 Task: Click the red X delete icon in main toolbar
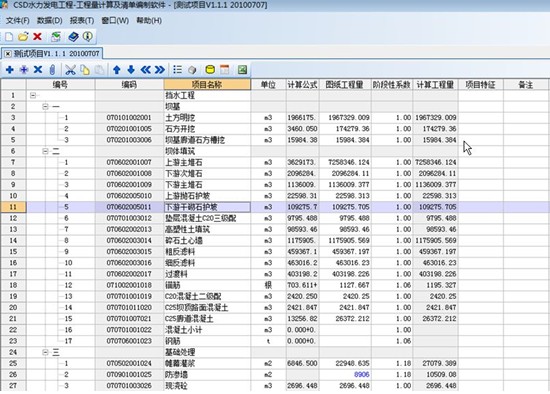click(37, 36)
